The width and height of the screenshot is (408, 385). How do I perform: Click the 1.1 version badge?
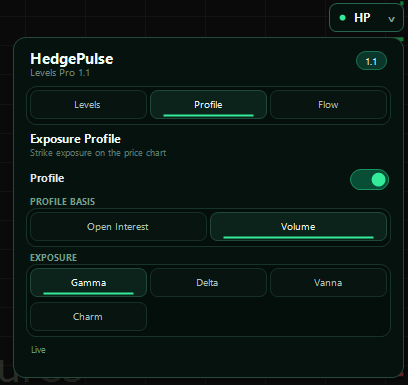371,61
